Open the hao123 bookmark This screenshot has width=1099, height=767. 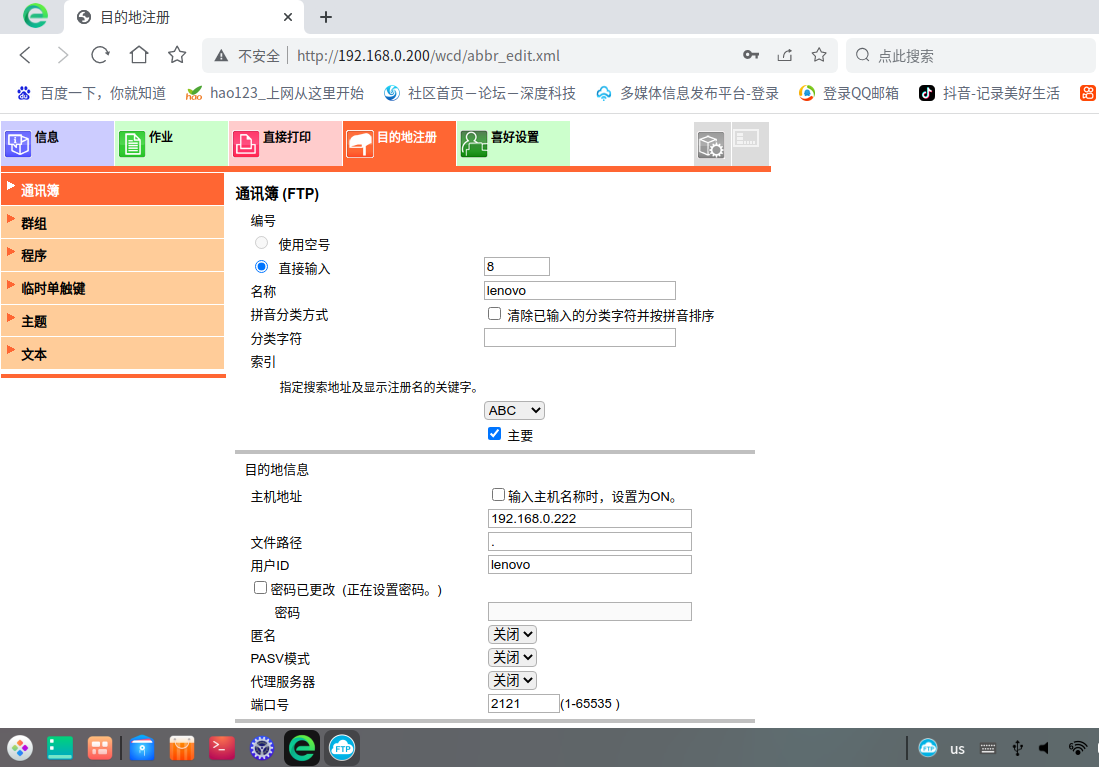(x=274, y=93)
